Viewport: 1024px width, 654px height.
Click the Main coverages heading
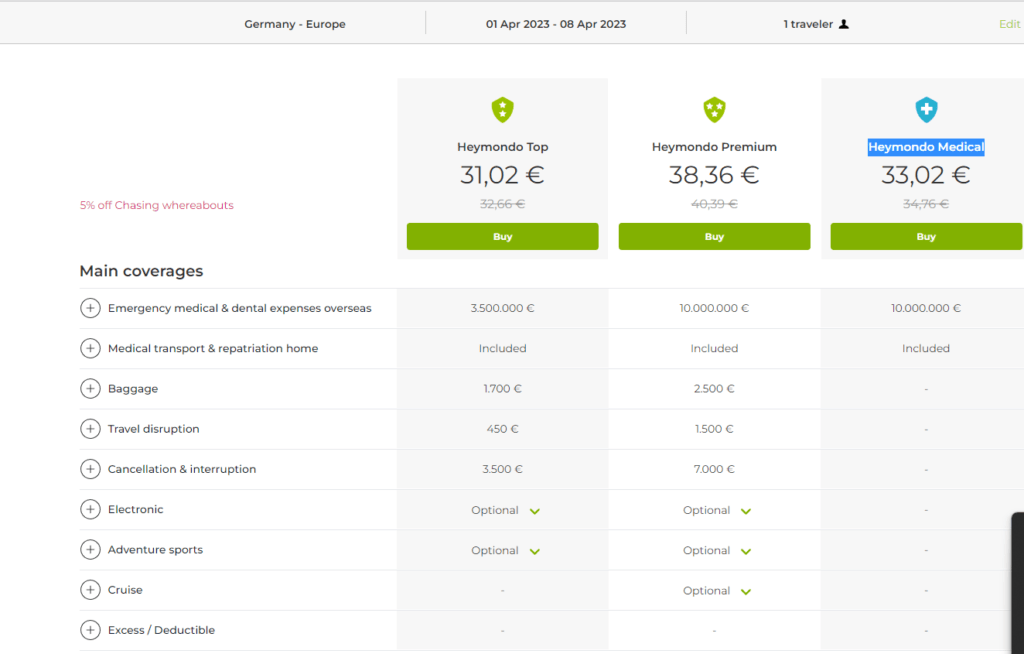coord(141,271)
